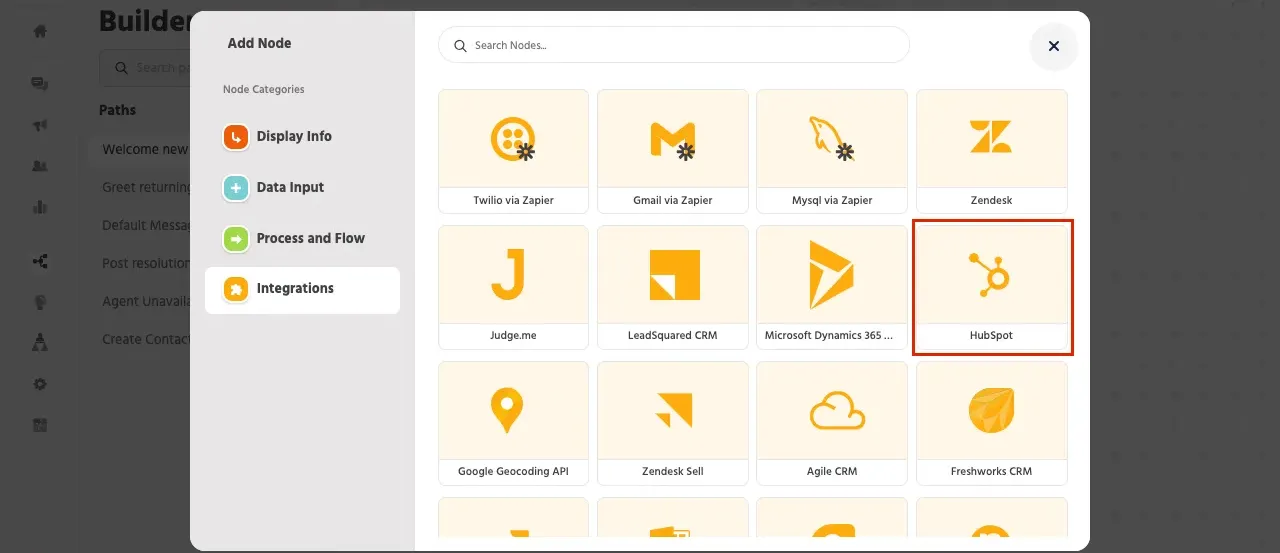This screenshot has height=553, width=1280.
Task: Close the Add Node dialog
Action: 1053,46
